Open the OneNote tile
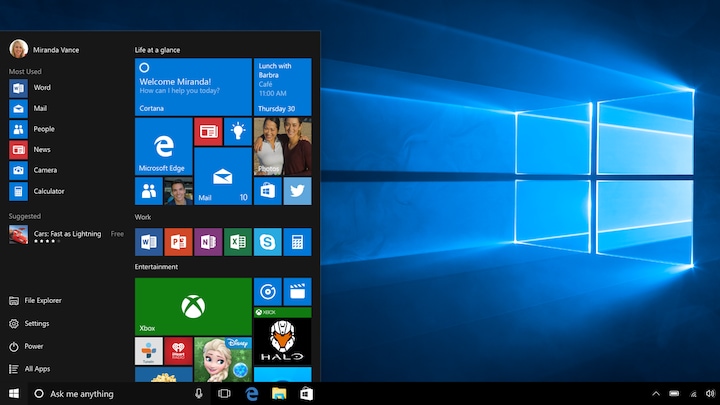720x405 pixels. [x=208, y=242]
